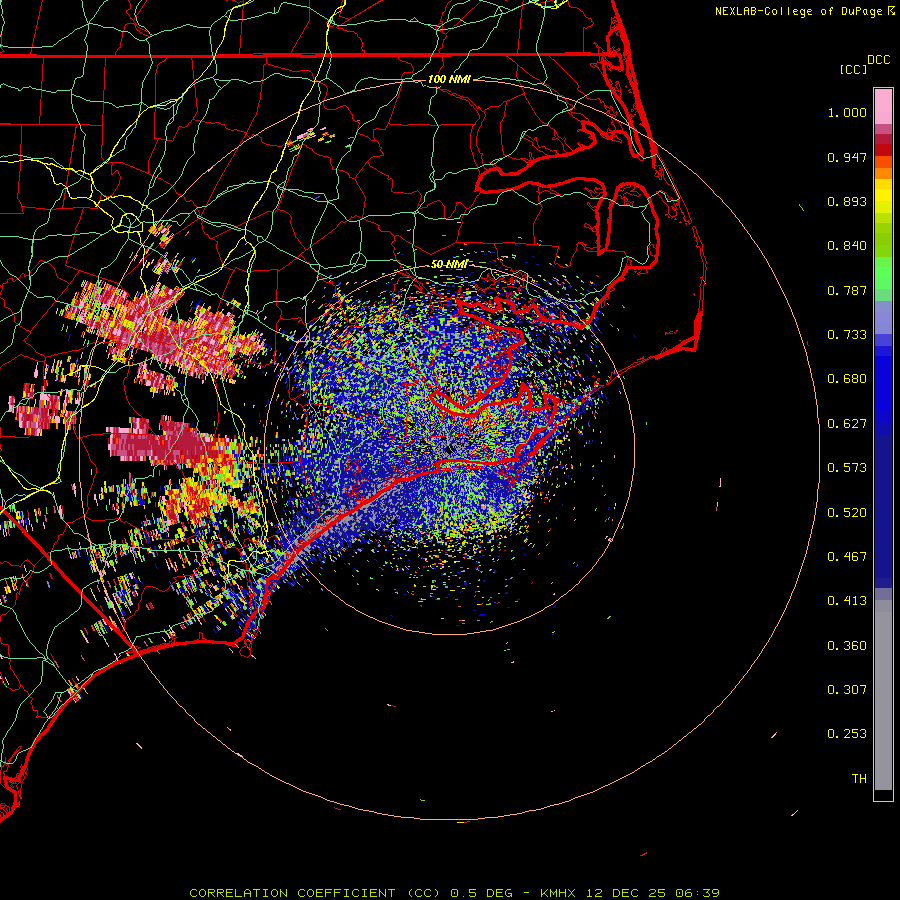This screenshot has width=900, height=900.
Task: Click the 50 NMI range ring label
Action: [449, 264]
